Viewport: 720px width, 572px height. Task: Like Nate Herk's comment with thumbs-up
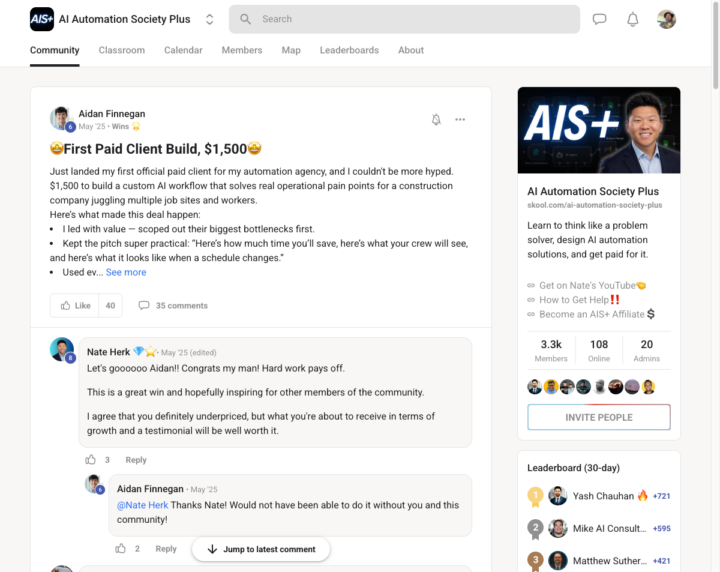pos(90,460)
